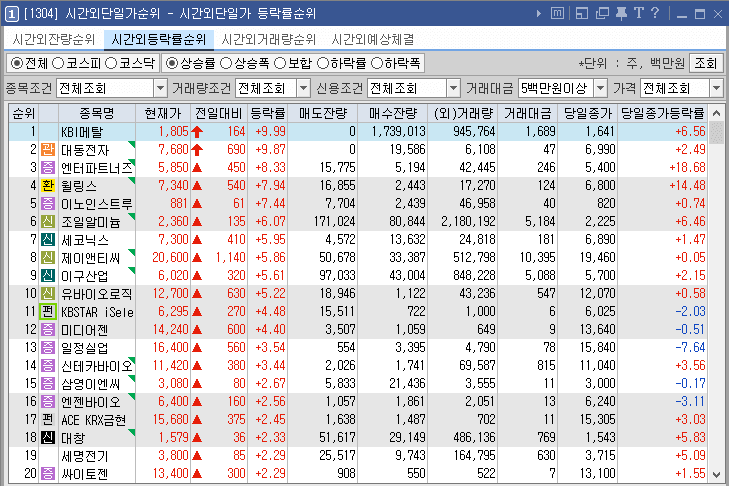Select the 상승률 radio button
The width and height of the screenshot is (729, 486).
click(x=172, y=63)
